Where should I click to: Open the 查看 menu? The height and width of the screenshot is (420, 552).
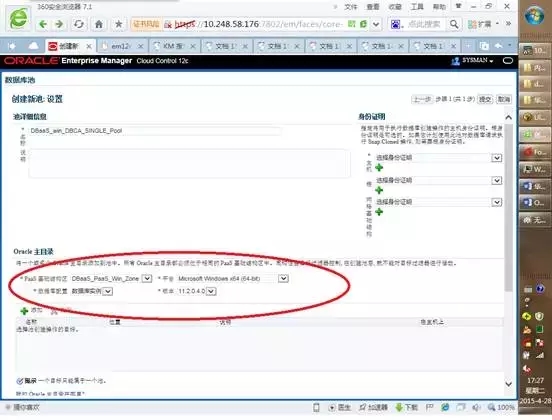[373, 7]
